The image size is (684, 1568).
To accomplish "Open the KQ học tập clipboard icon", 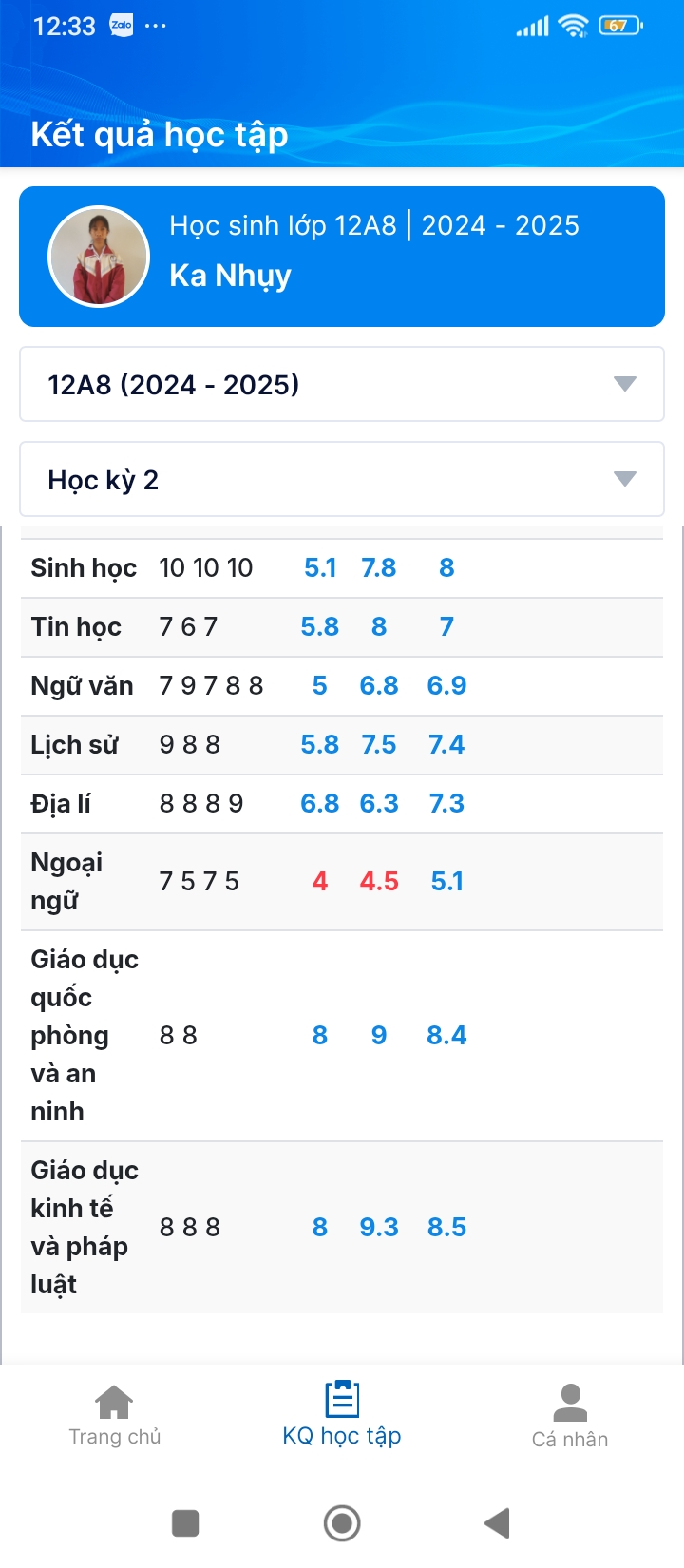I will pos(342,1399).
